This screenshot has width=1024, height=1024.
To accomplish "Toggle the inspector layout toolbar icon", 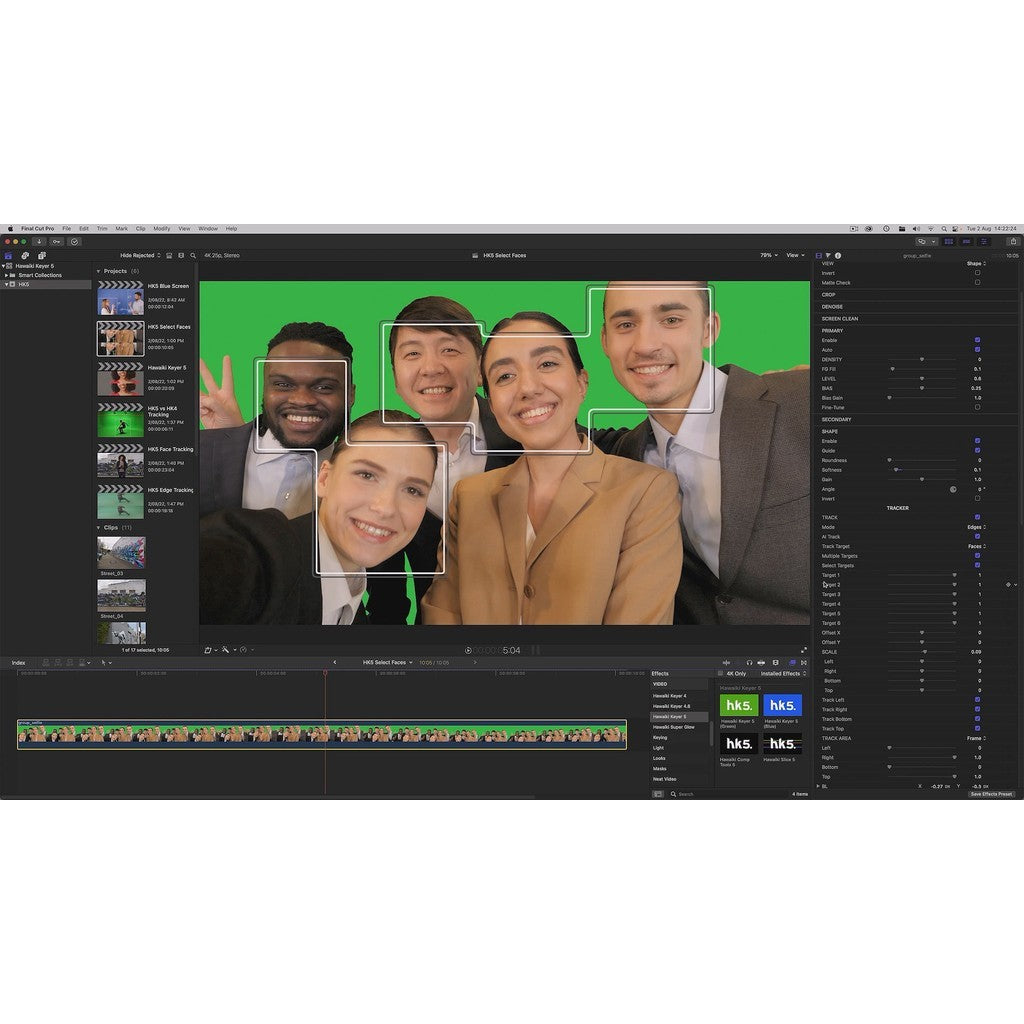I will click(984, 242).
